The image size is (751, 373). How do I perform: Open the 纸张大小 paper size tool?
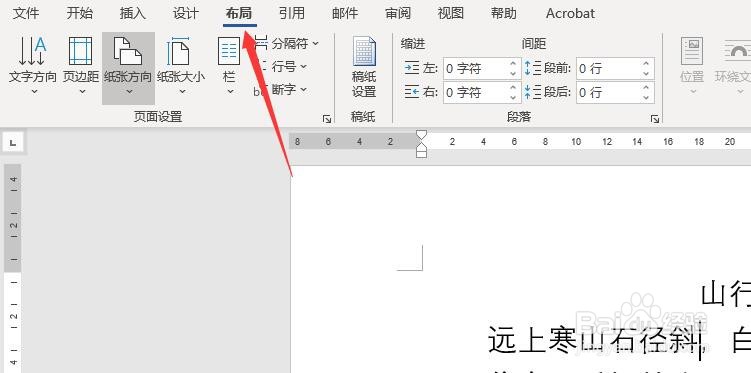tap(181, 65)
